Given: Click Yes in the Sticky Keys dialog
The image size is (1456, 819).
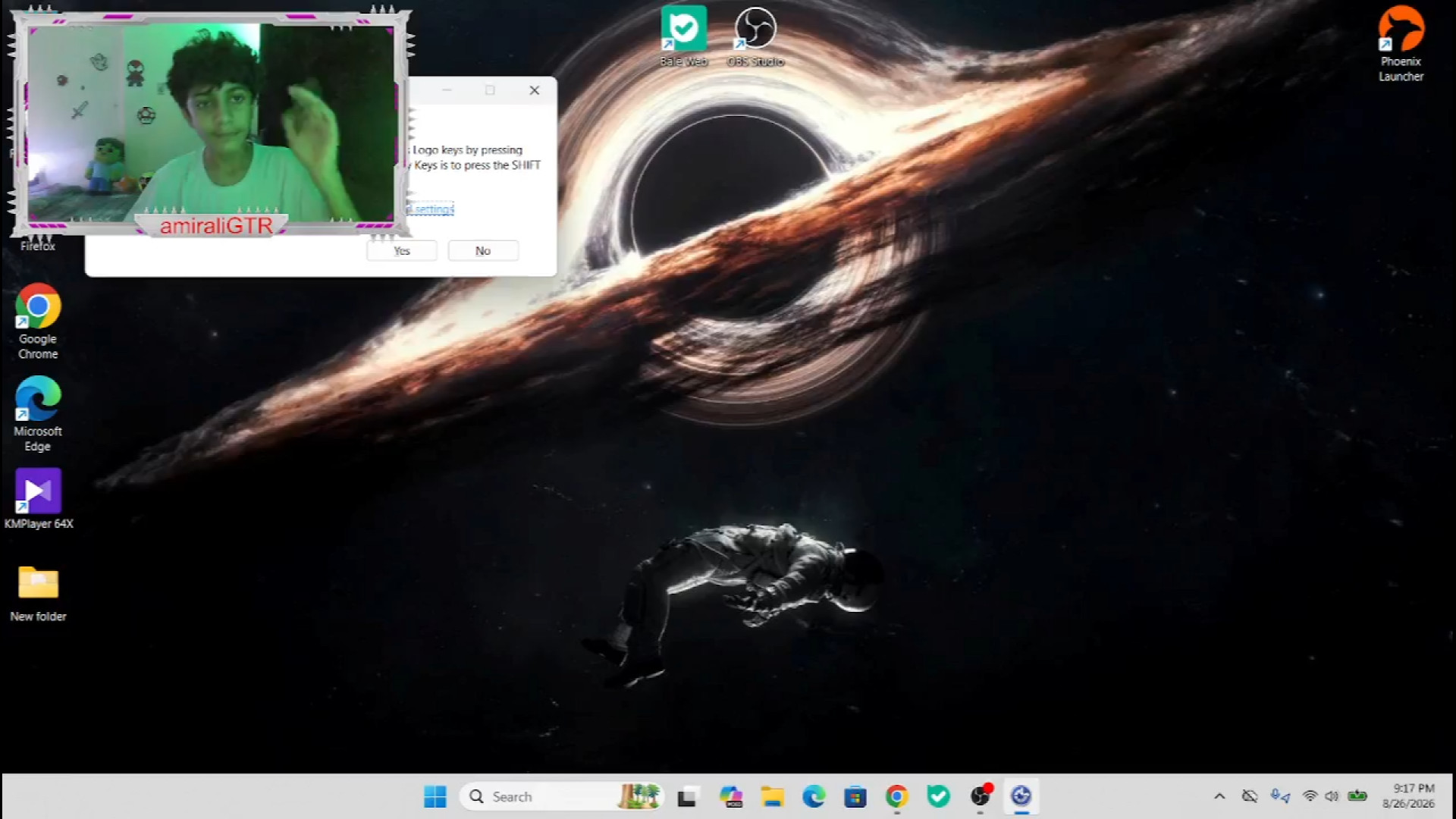Looking at the screenshot, I should pyautogui.click(x=402, y=251).
